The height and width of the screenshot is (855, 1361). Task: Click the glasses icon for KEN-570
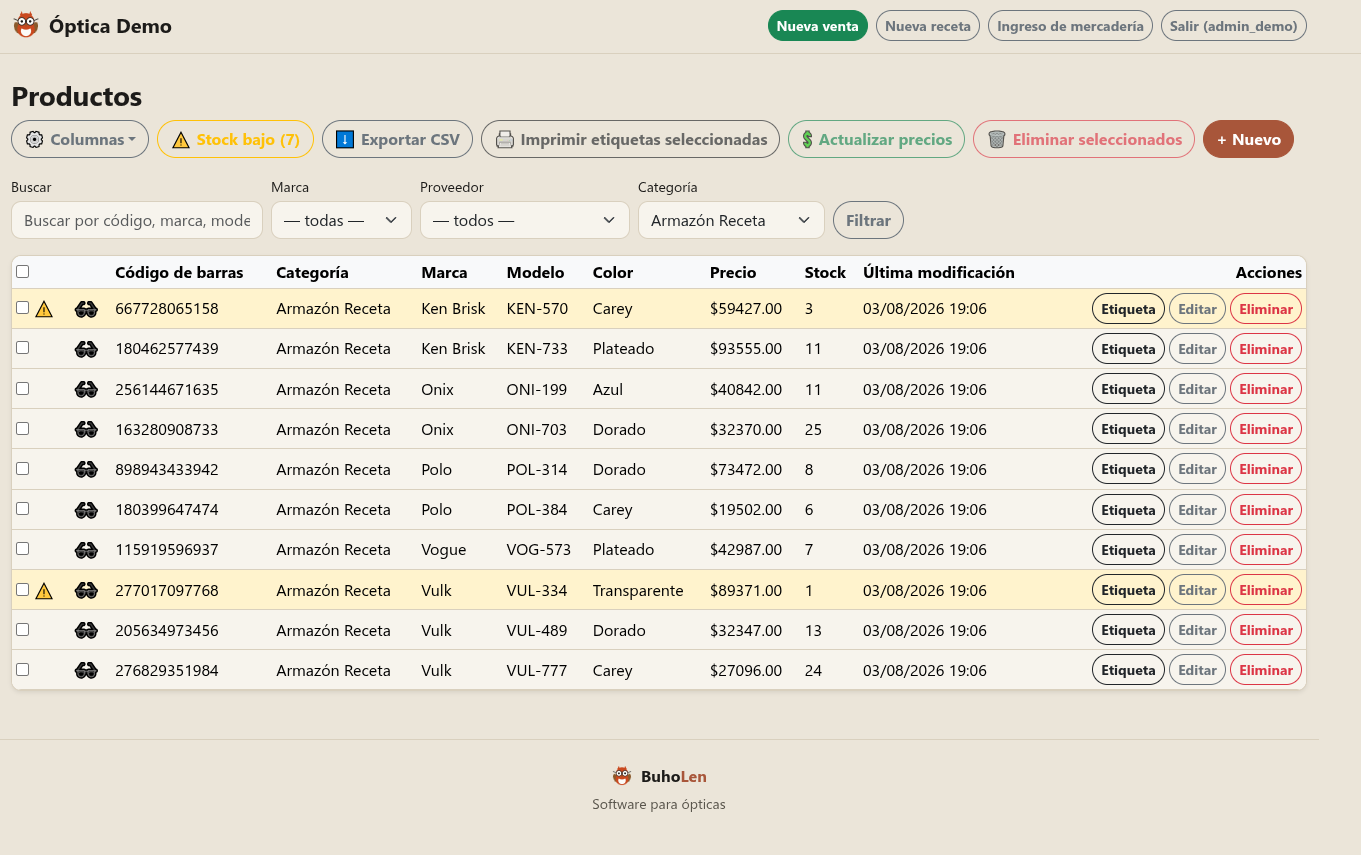[x=86, y=309]
